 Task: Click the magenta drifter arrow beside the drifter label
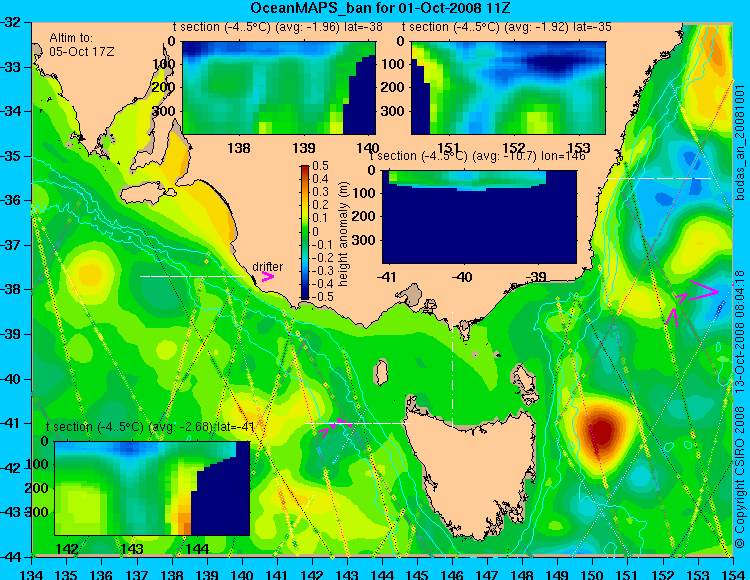(268, 276)
